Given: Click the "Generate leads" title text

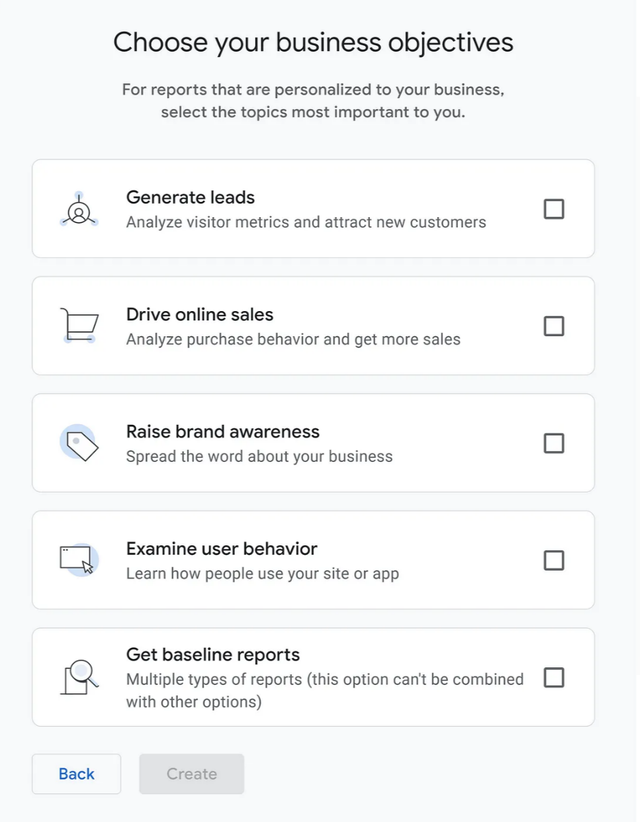Looking at the screenshot, I should coord(190,198).
